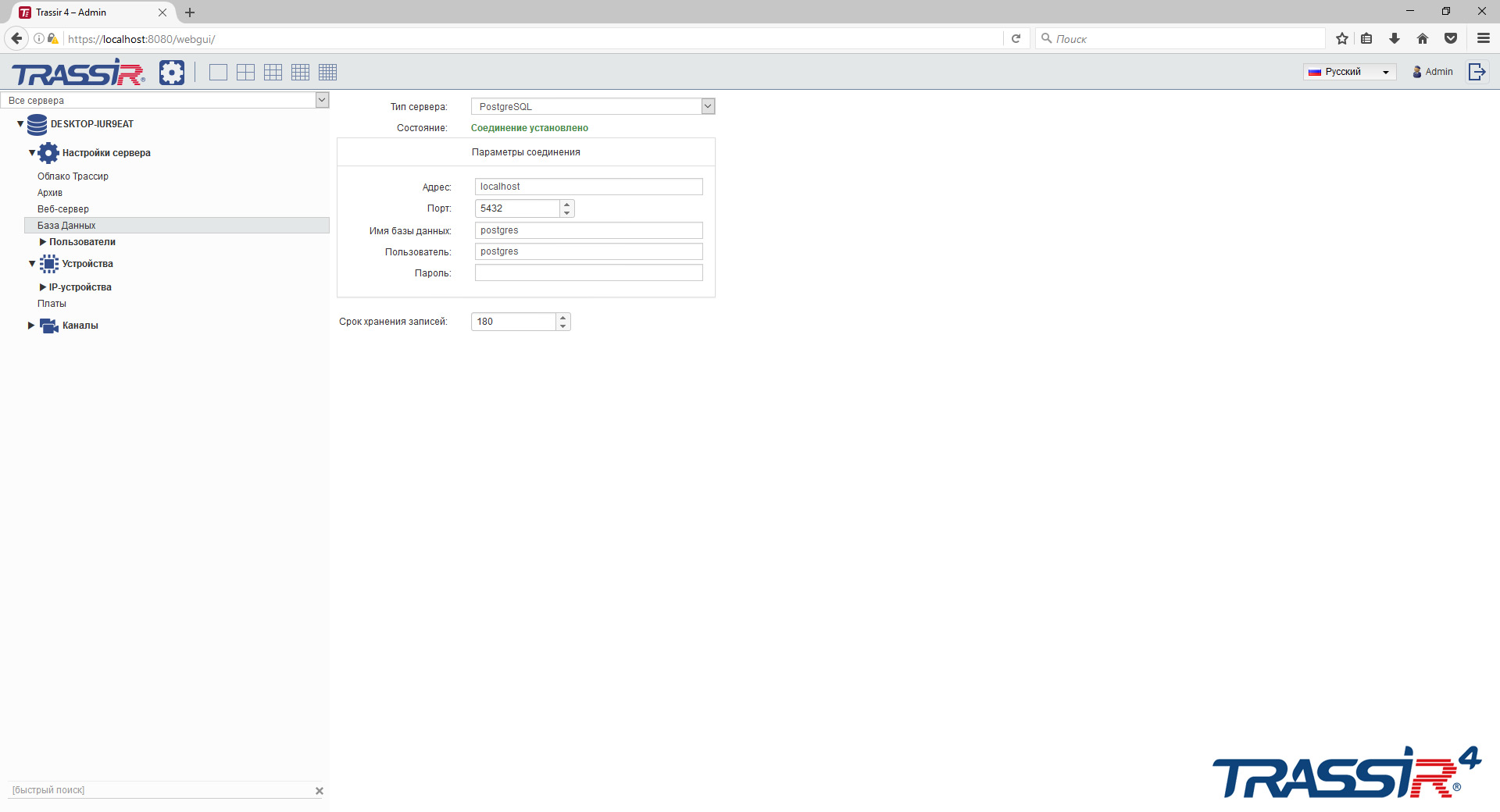Open the Все серверы dropdown

tap(322, 100)
